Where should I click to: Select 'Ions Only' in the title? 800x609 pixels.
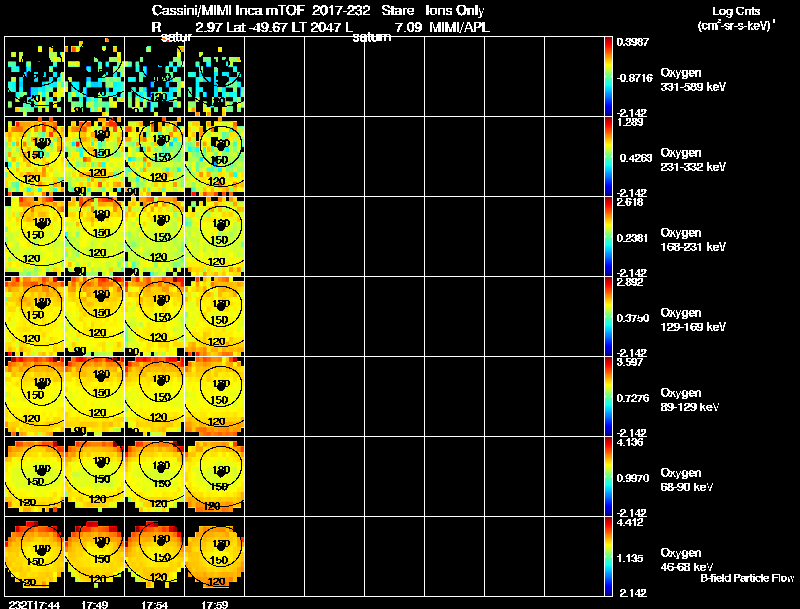point(455,11)
